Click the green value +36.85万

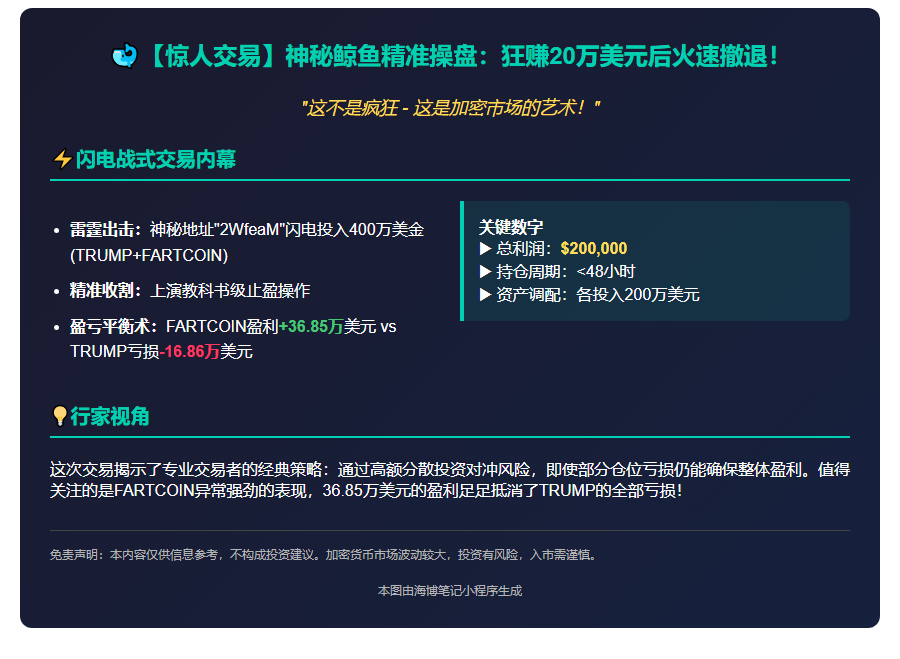click(x=311, y=327)
